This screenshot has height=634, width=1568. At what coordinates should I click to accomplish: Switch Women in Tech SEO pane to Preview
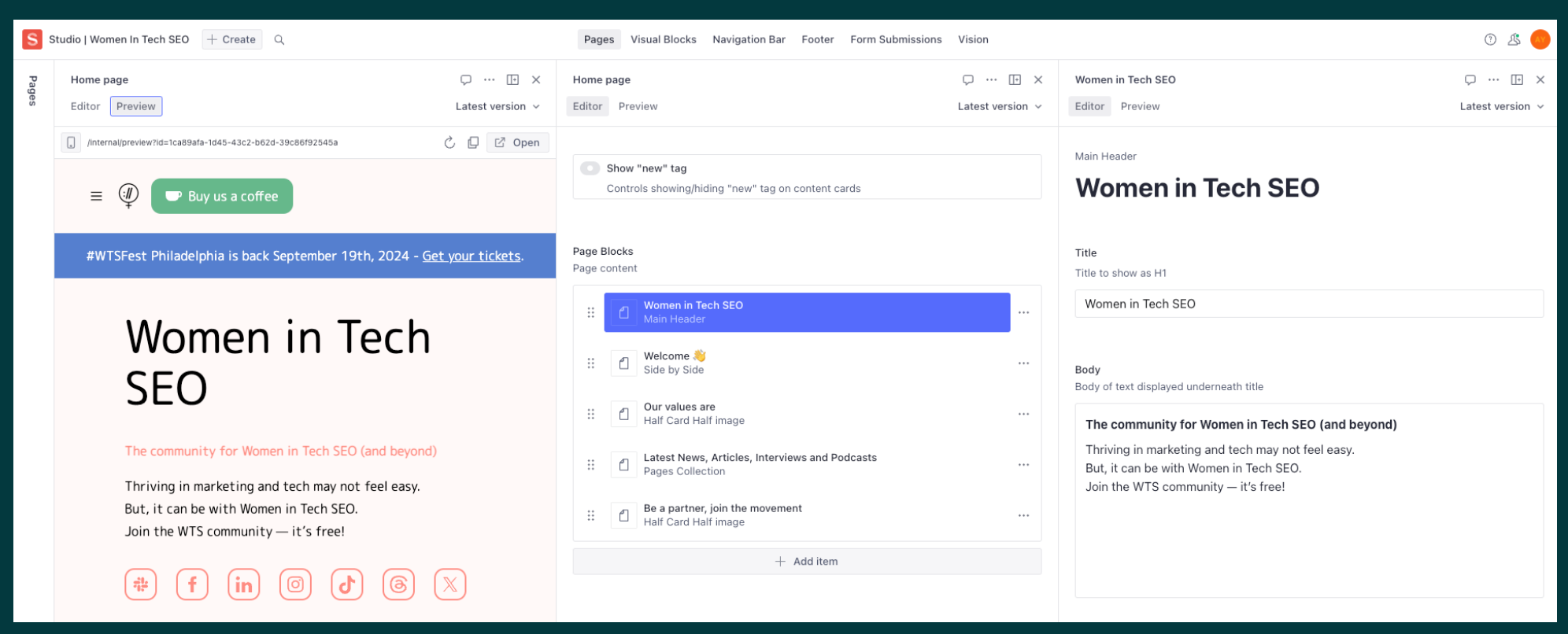click(x=1140, y=106)
